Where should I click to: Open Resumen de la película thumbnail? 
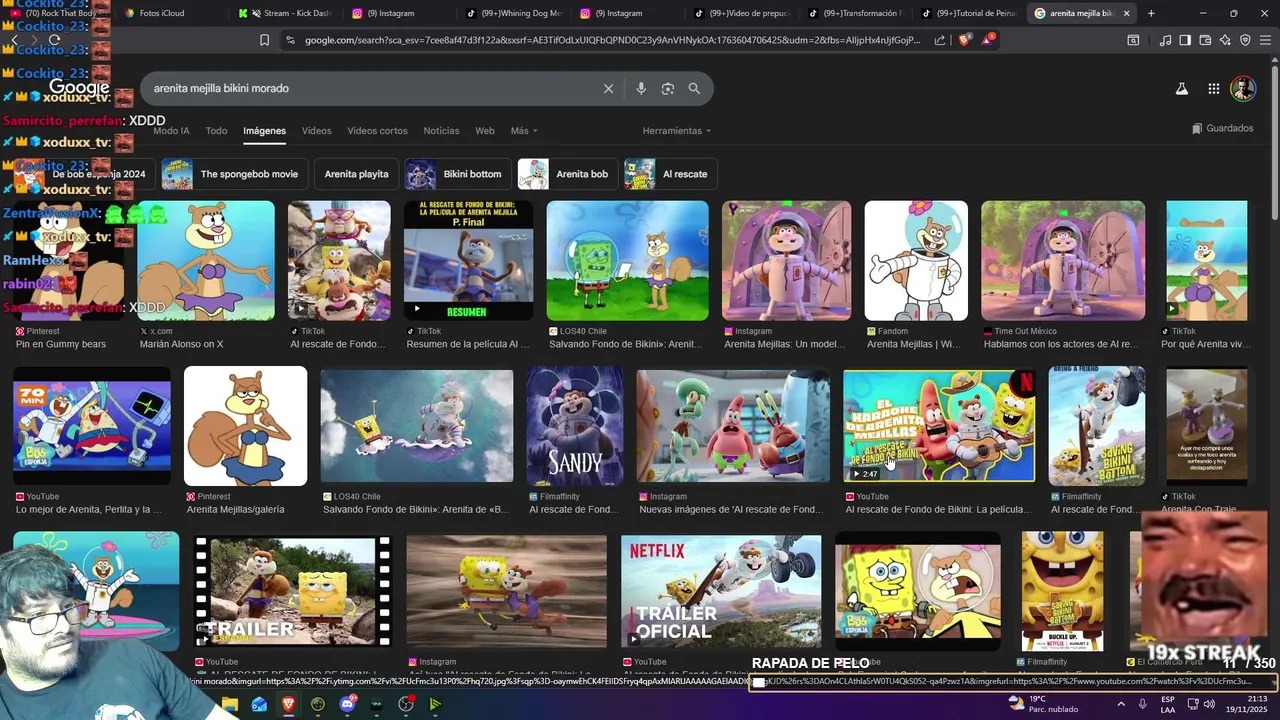(x=468, y=261)
